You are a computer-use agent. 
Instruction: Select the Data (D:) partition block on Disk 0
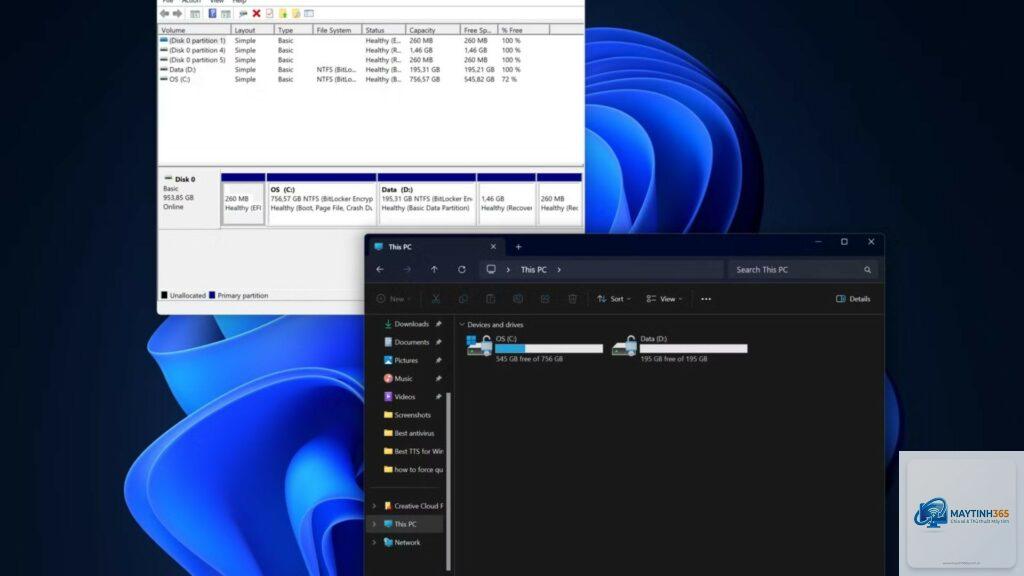click(x=427, y=199)
